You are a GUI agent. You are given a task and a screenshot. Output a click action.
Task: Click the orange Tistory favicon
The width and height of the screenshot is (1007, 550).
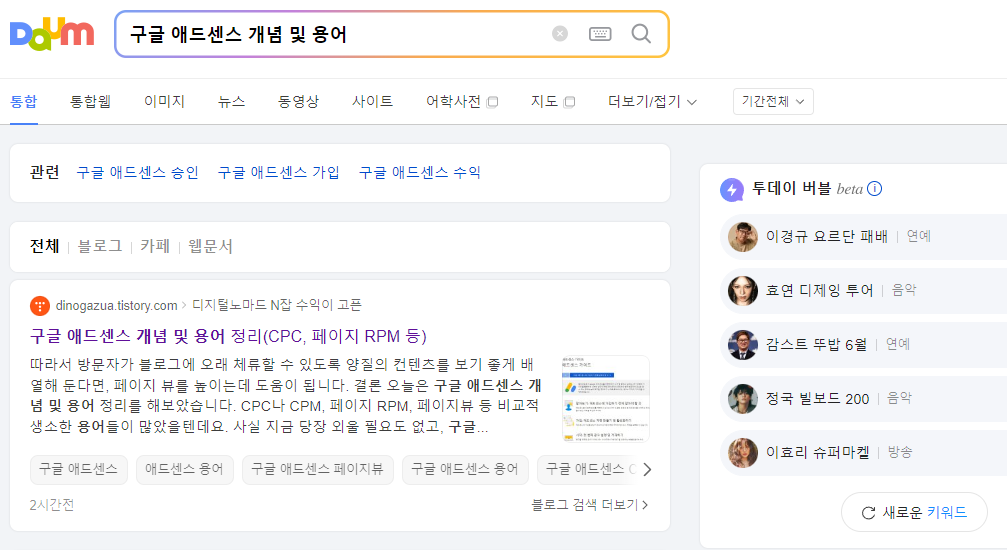[x=40, y=306]
